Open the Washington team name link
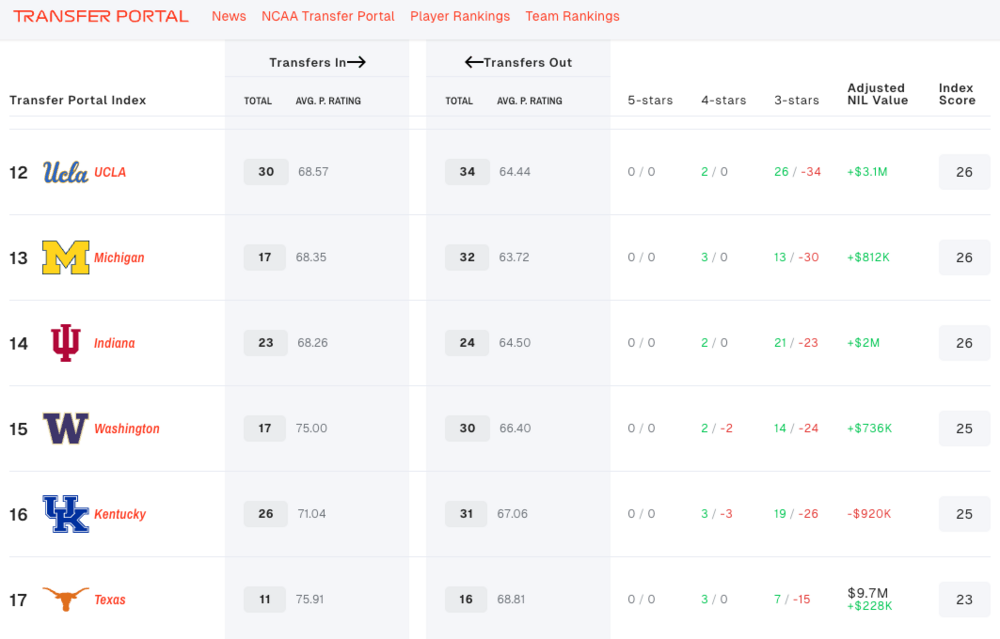The height and width of the screenshot is (639, 1000). [127, 429]
